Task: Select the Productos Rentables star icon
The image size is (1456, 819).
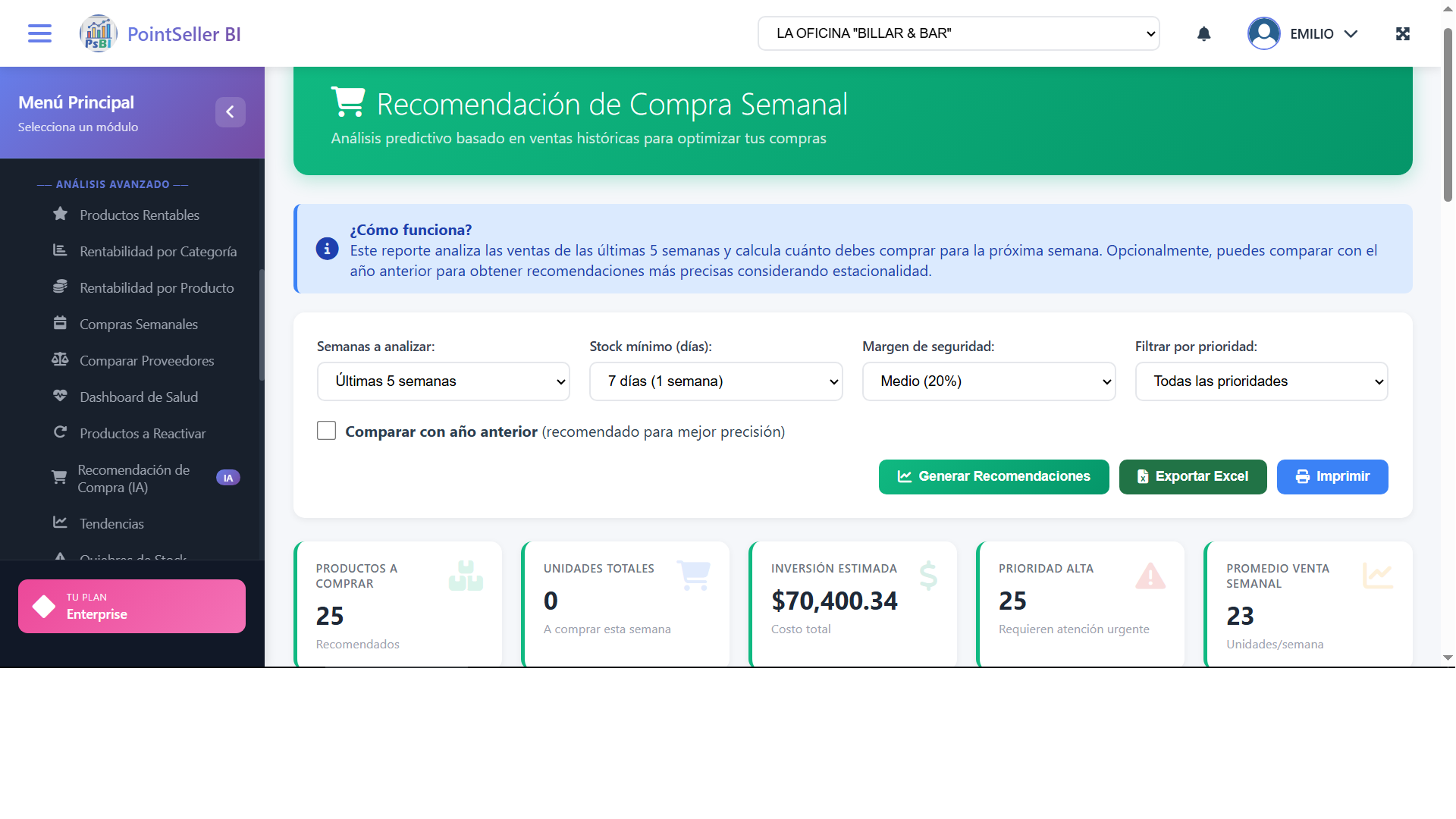Action: click(61, 215)
